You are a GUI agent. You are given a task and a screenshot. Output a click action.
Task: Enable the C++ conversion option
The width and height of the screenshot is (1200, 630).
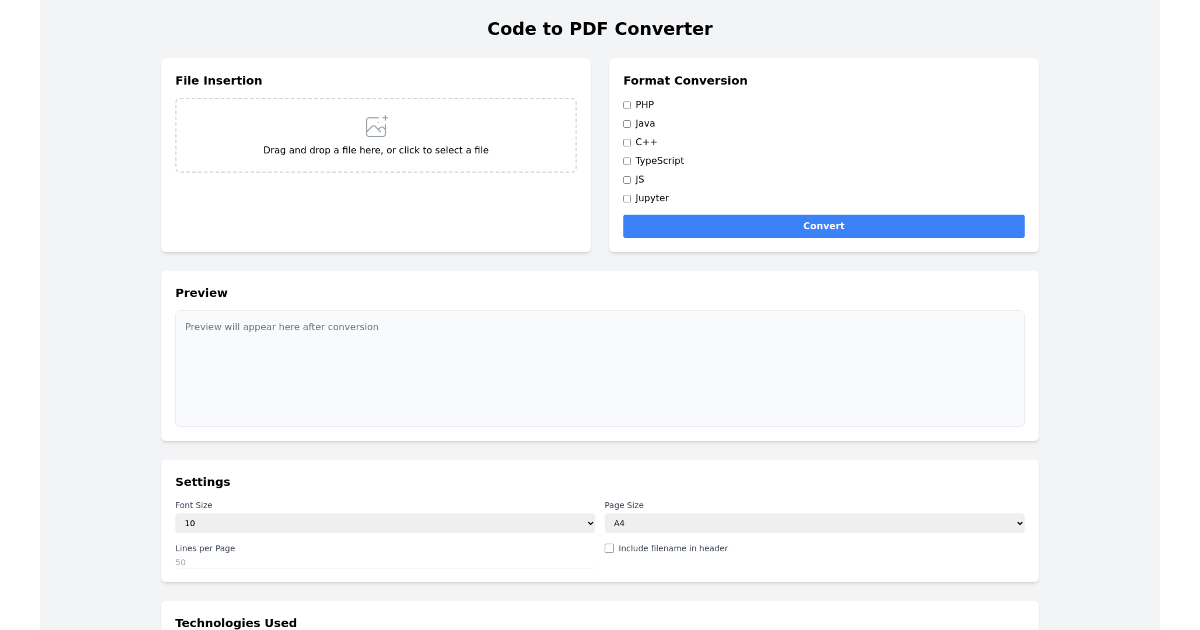point(628,142)
